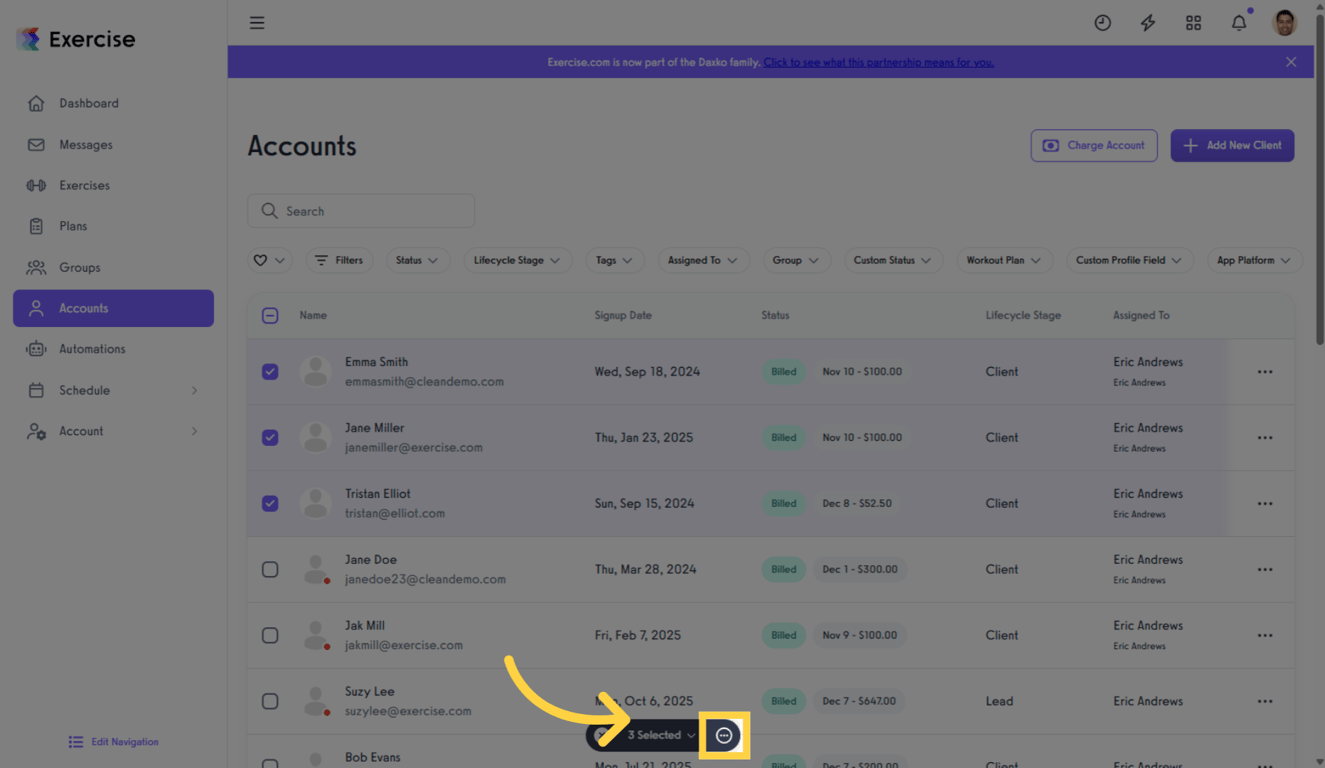Expand the Assigned To filter

[704, 260]
